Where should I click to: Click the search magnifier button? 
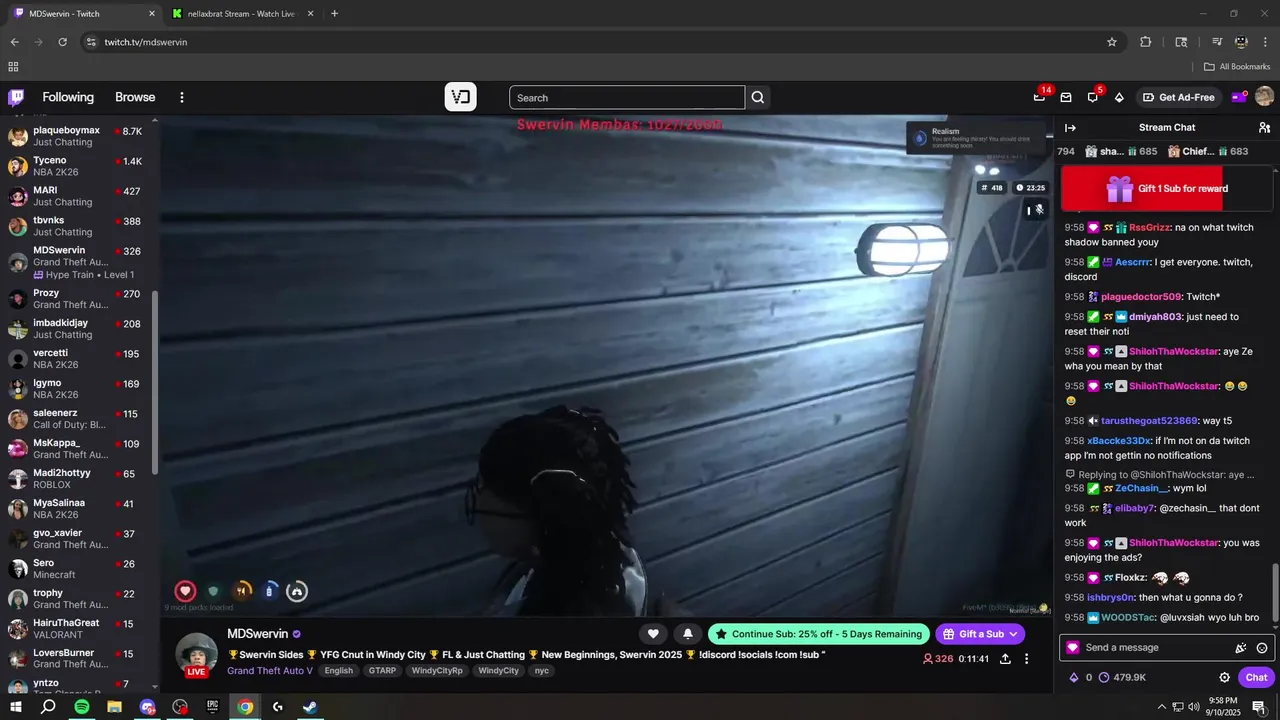point(758,97)
